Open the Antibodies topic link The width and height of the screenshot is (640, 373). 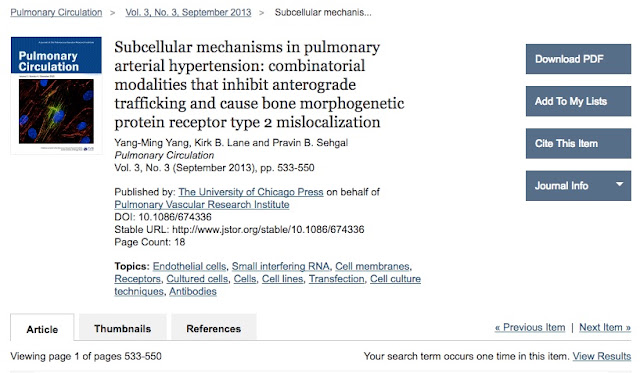point(193,291)
